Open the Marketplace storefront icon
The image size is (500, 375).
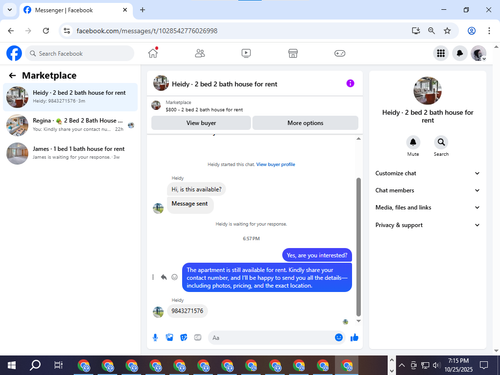(x=293, y=53)
